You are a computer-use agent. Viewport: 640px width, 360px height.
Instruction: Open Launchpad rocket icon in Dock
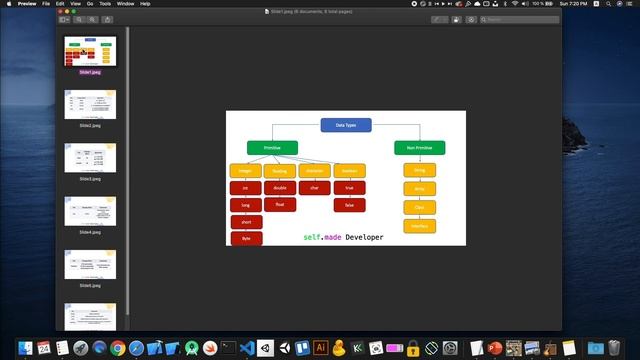(81, 348)
